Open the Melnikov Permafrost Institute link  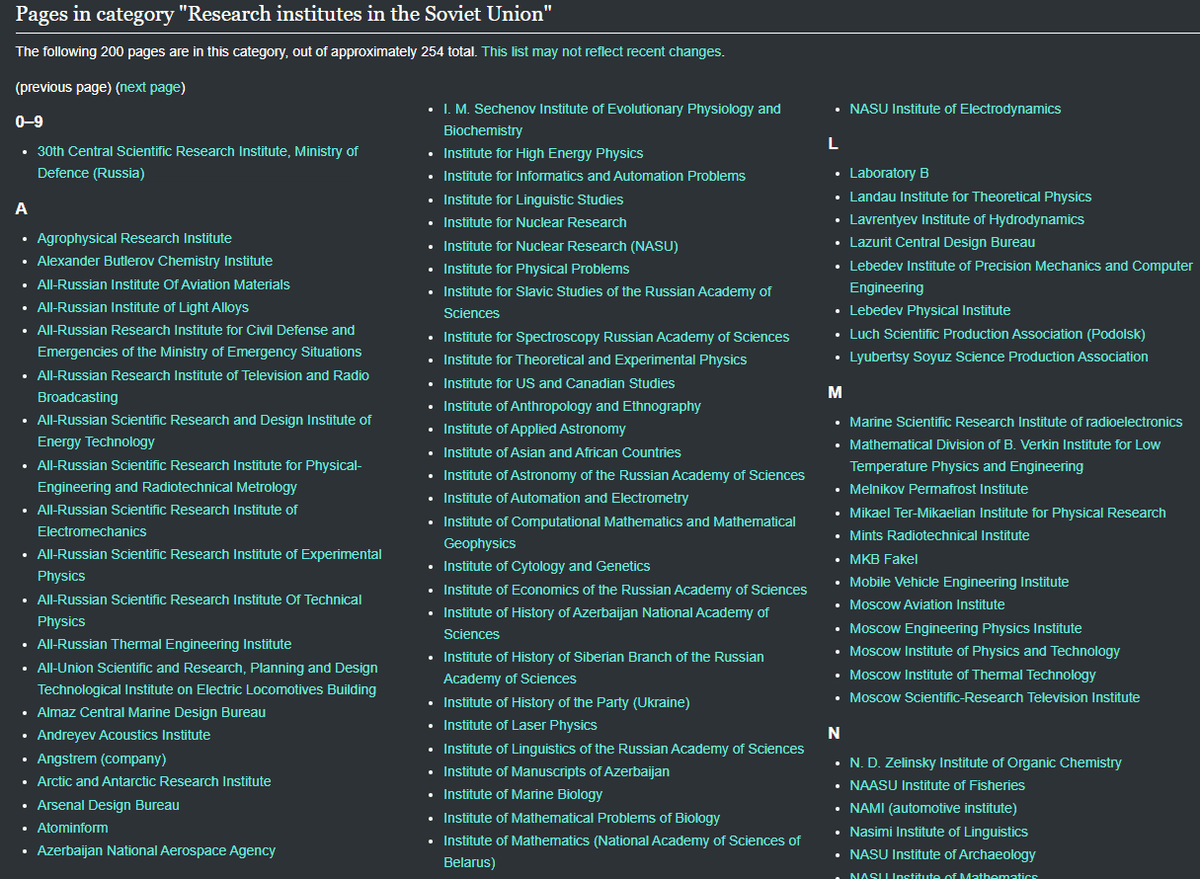tap(938, 489)
